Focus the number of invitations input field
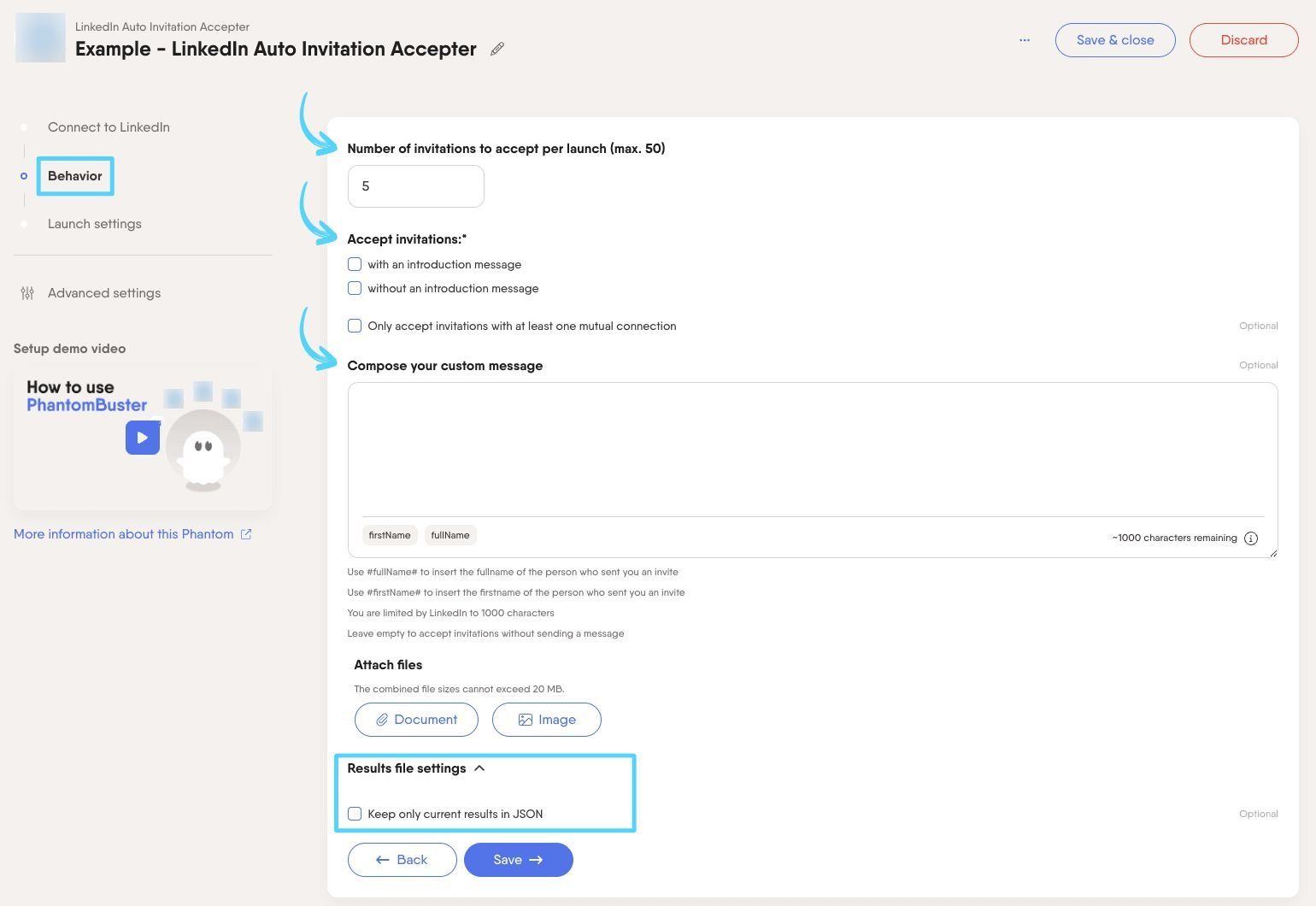This screenshot has width=1316, height=906. 416,186
